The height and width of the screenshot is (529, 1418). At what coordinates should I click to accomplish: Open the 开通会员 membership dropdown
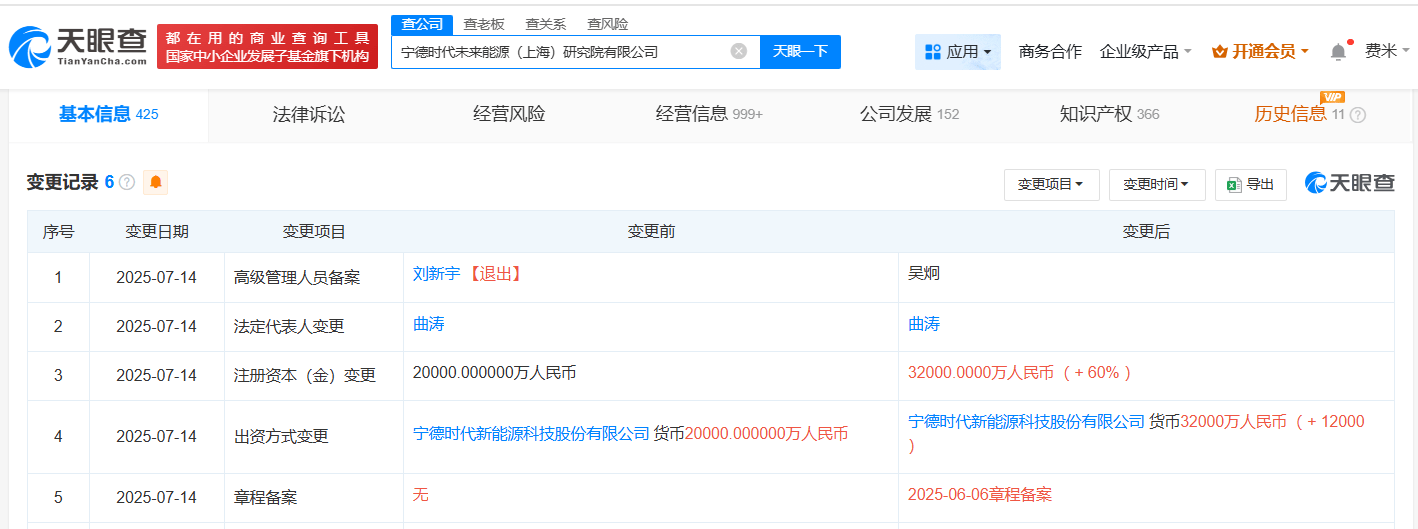[x=1260, y=51]
